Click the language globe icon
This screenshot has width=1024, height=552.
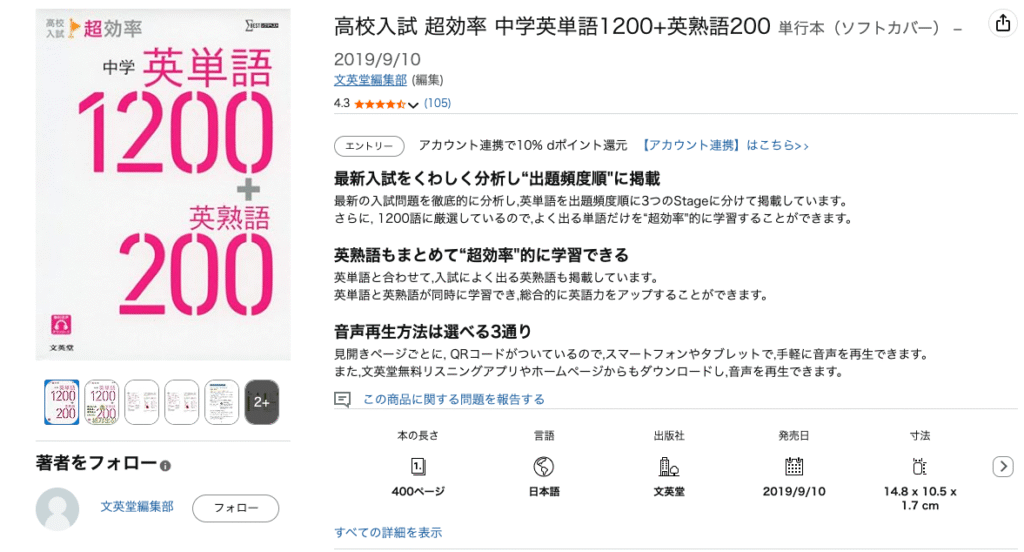(x=543, y=466)
